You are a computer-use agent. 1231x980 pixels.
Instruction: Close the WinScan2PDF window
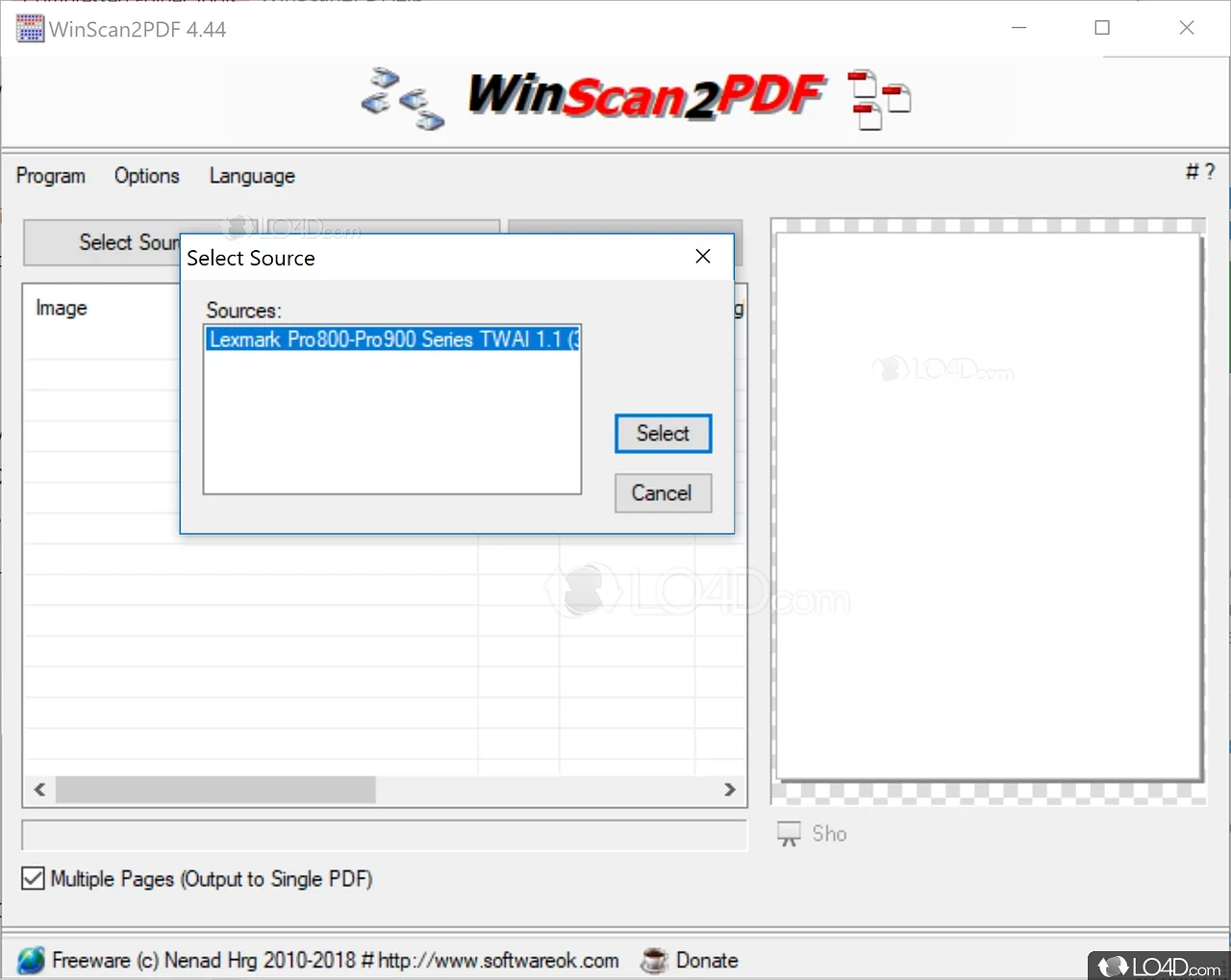coord(1187,28)
